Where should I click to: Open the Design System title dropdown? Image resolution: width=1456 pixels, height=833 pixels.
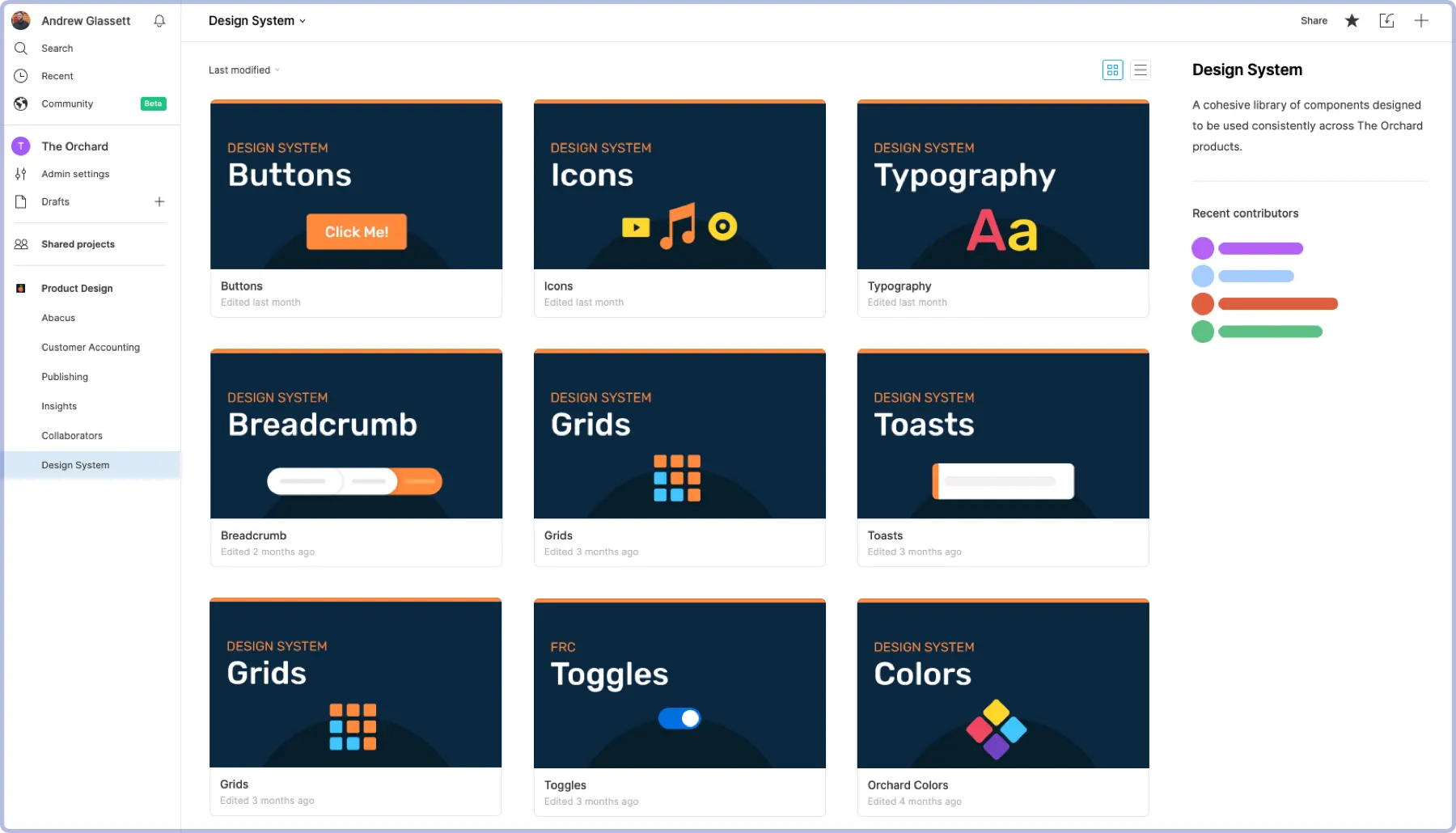tap(257, 21)
